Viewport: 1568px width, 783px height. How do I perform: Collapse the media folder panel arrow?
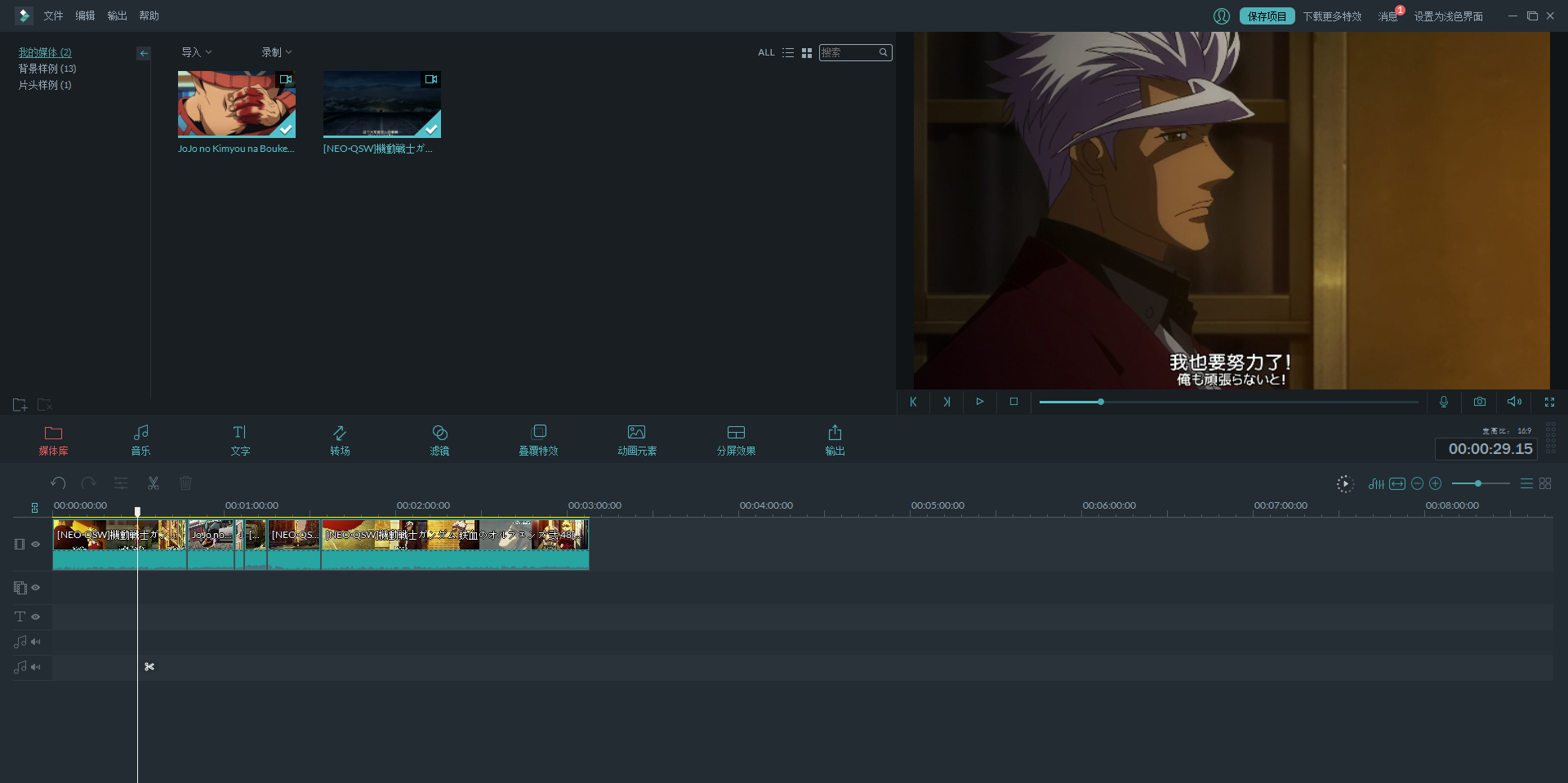144,53
